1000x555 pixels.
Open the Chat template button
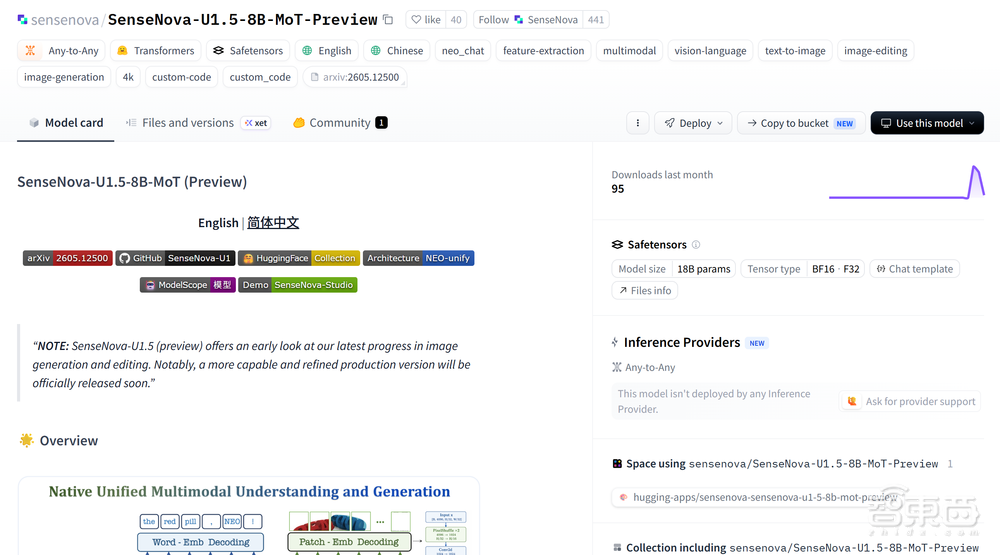[x=915, y=269]
